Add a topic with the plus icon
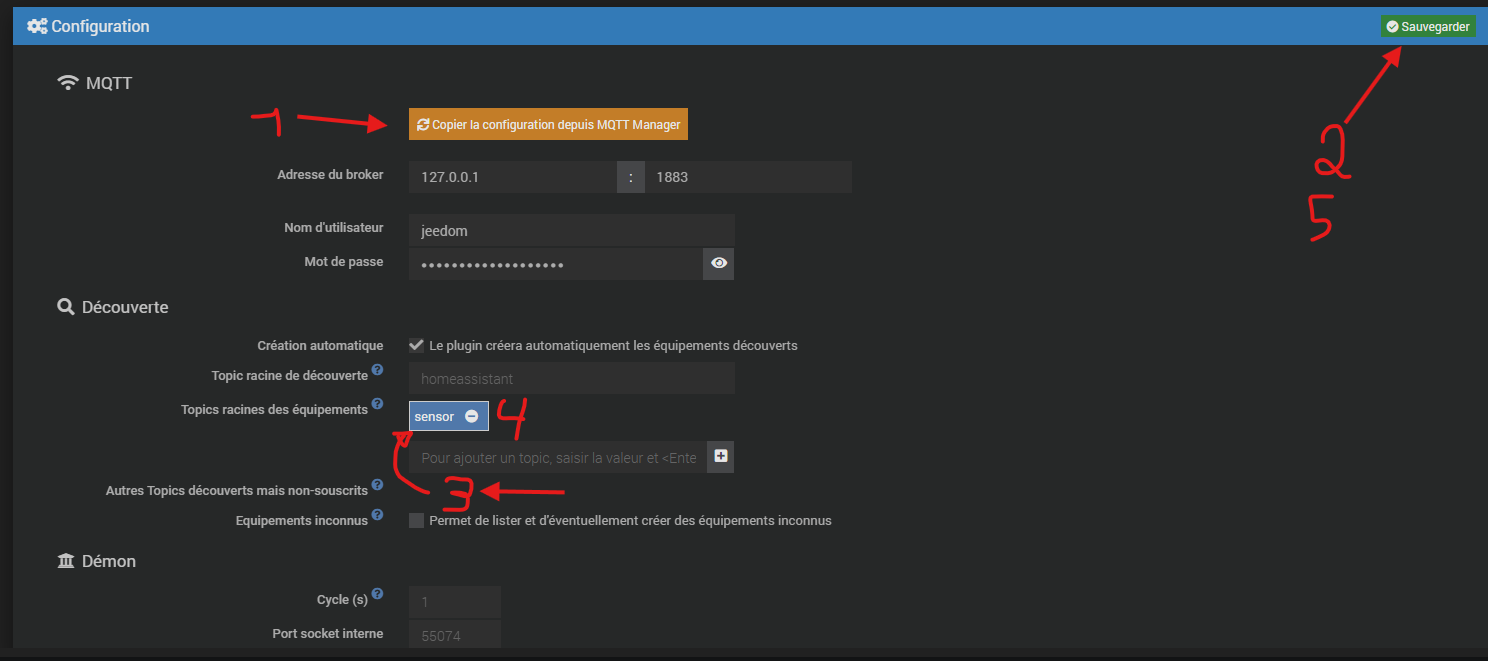Screen dimensions: 1488x661 pos(721,457)
